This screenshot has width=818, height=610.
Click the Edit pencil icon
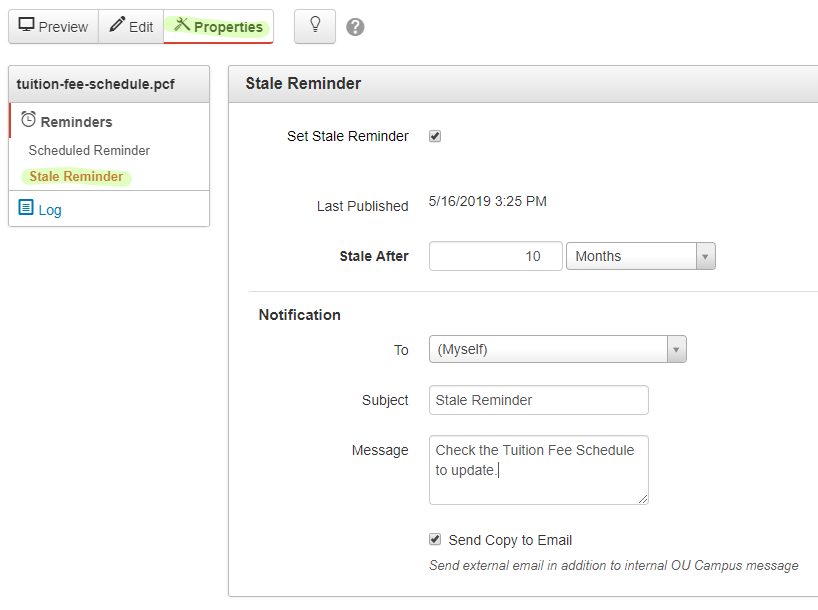[117, 26]
